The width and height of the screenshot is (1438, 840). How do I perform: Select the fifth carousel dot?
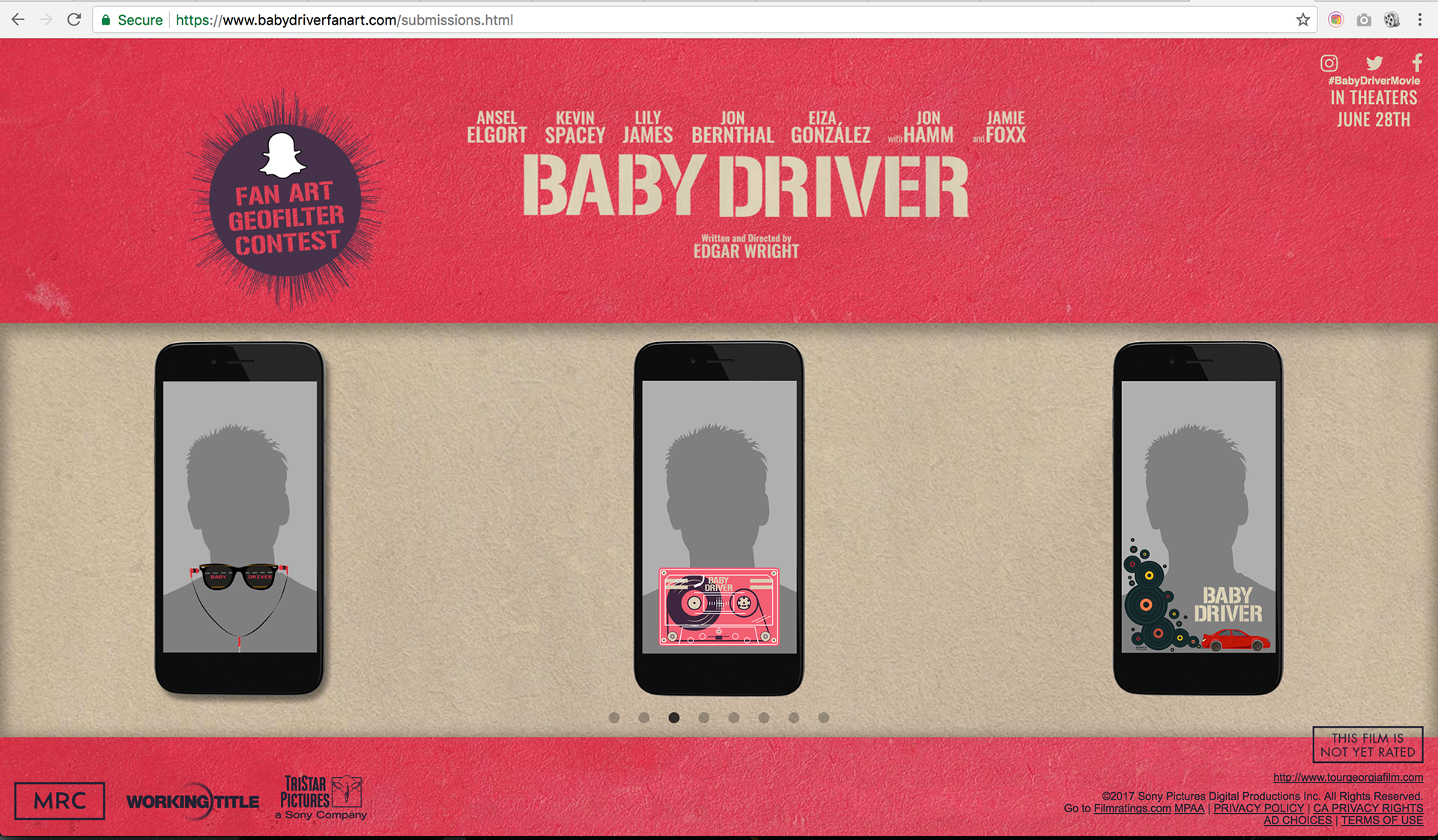pyautogui.click(x=734, y=718)
